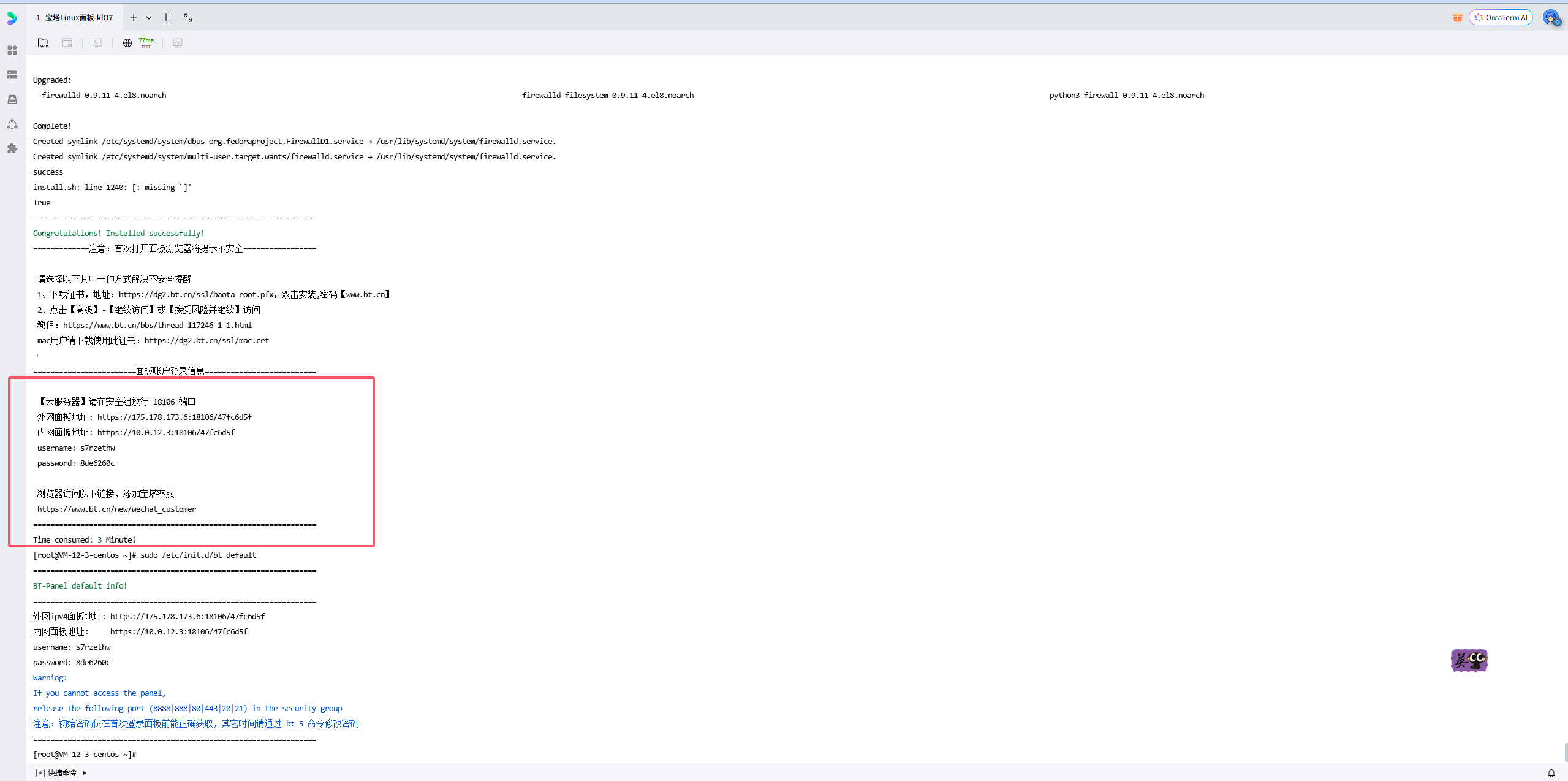Viewport: 1568px width, 781px height.
Task: Open the server list sidebar icon
Action: tap(12, 75)
